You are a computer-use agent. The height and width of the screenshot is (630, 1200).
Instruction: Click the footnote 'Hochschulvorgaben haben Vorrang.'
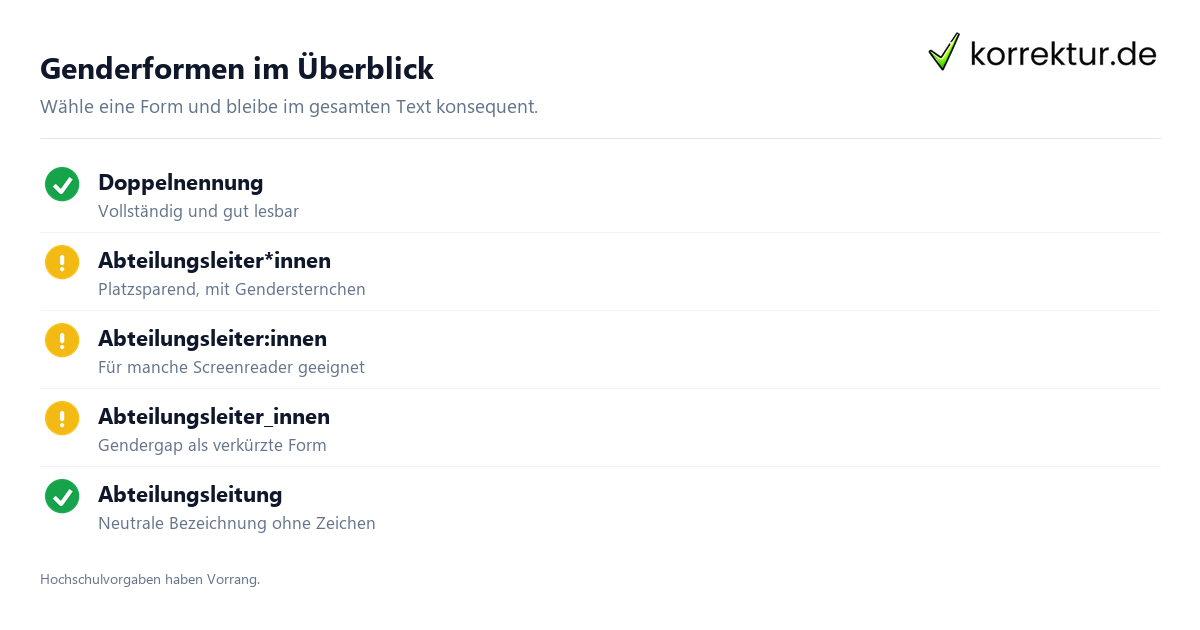[150, 580]
